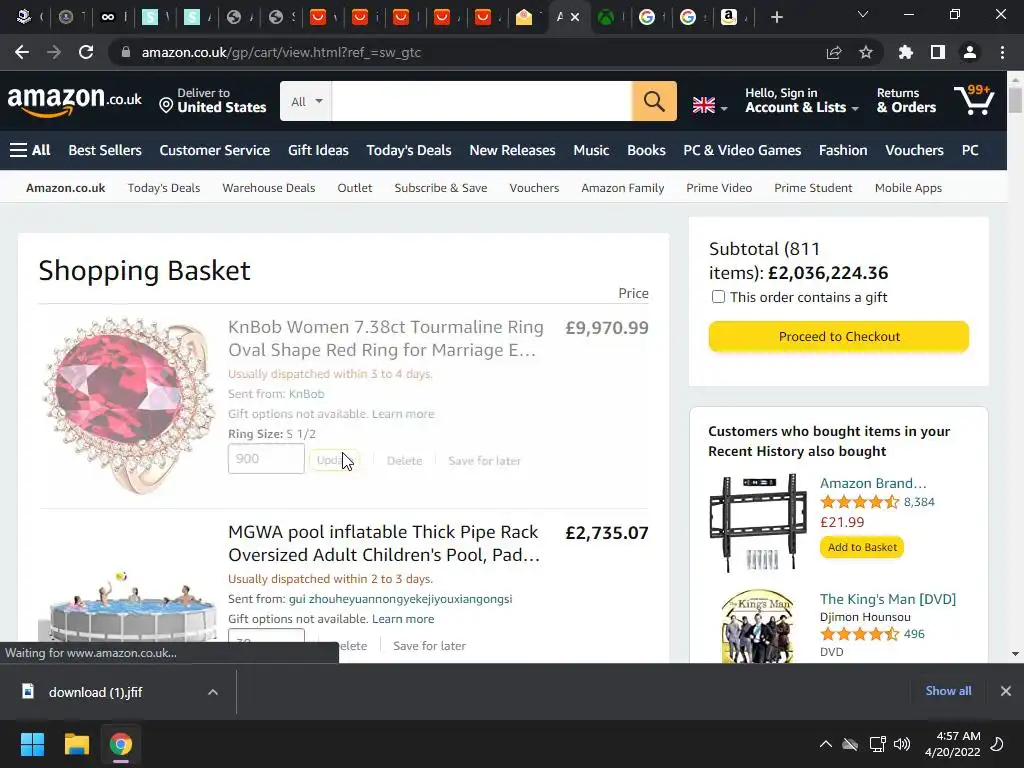
Task: Open Gift Ideas in the nav bar
Action: click(318, 150)
